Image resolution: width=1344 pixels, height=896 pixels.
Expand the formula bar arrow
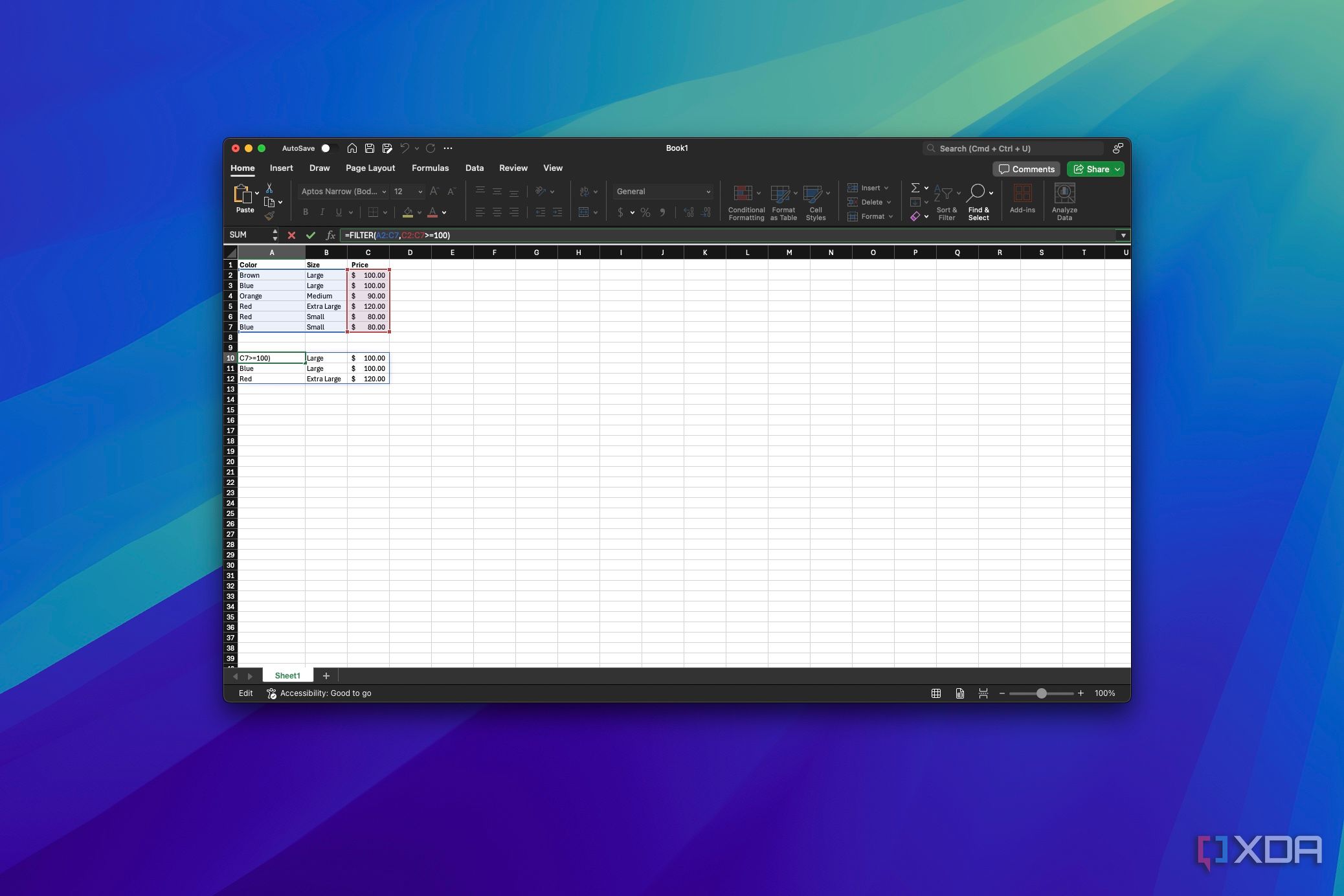tap(1123, 236)
